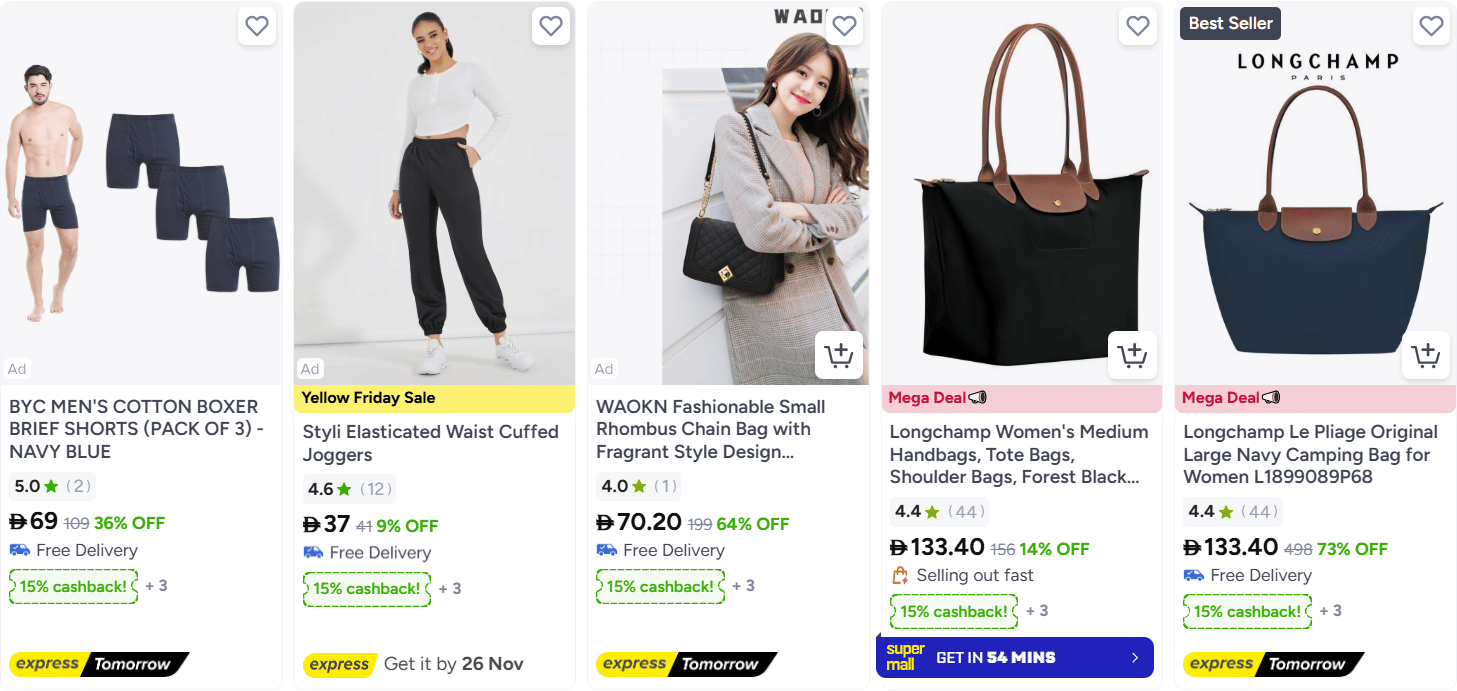1457x691 pixels.
Task: Add WAOKN chain bag to cart
Action: (838, 355)
